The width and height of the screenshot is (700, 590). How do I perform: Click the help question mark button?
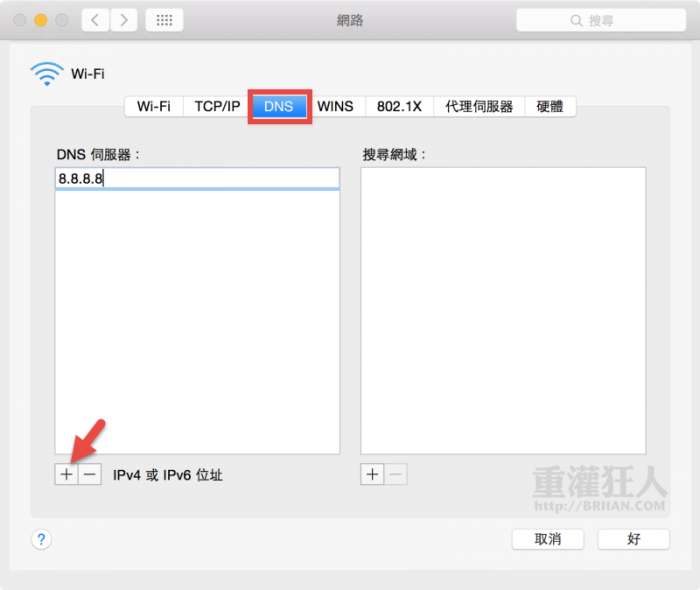click(x=41, y=540)
